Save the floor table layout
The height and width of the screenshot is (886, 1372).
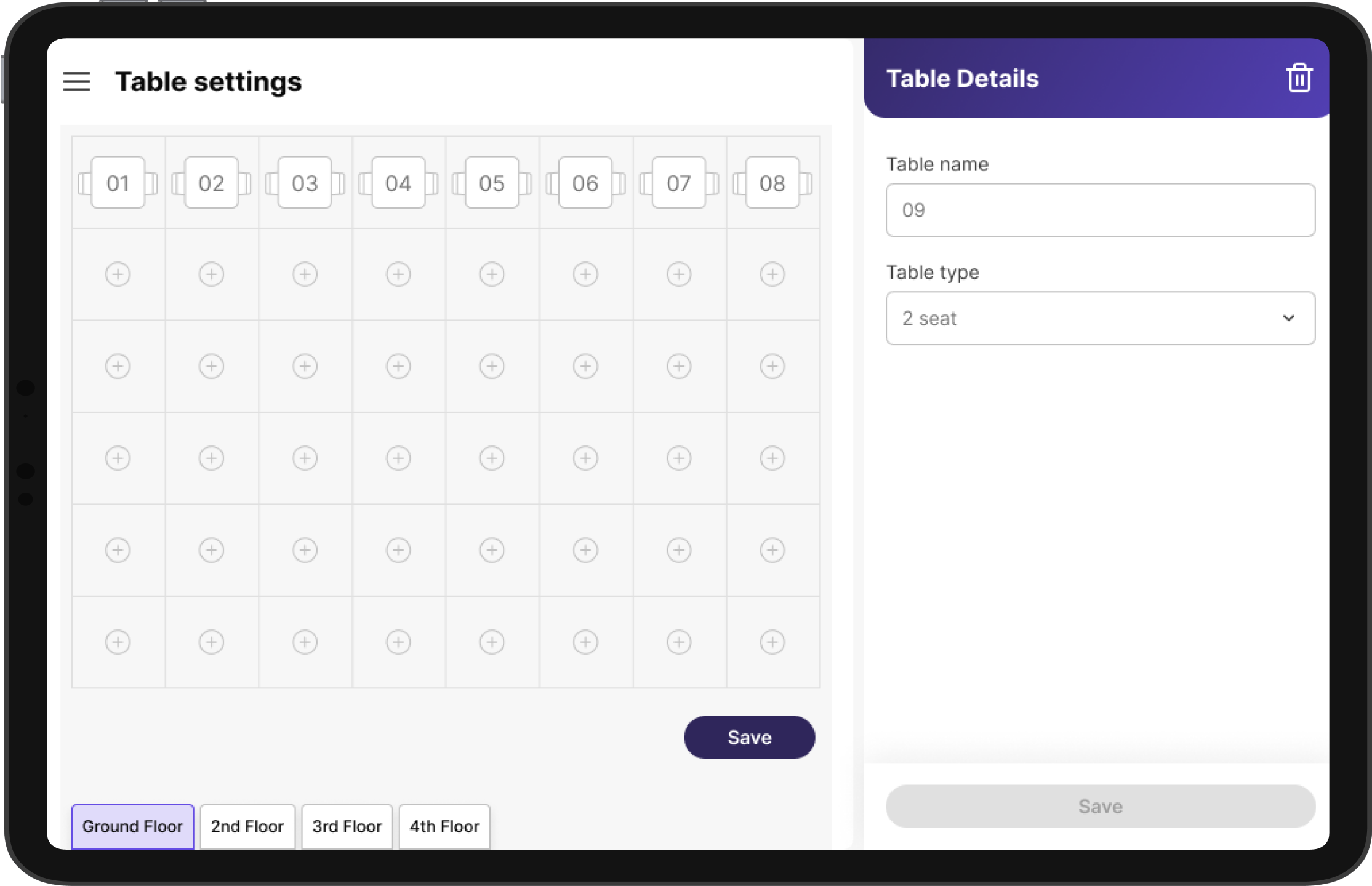tap(749, 737)
